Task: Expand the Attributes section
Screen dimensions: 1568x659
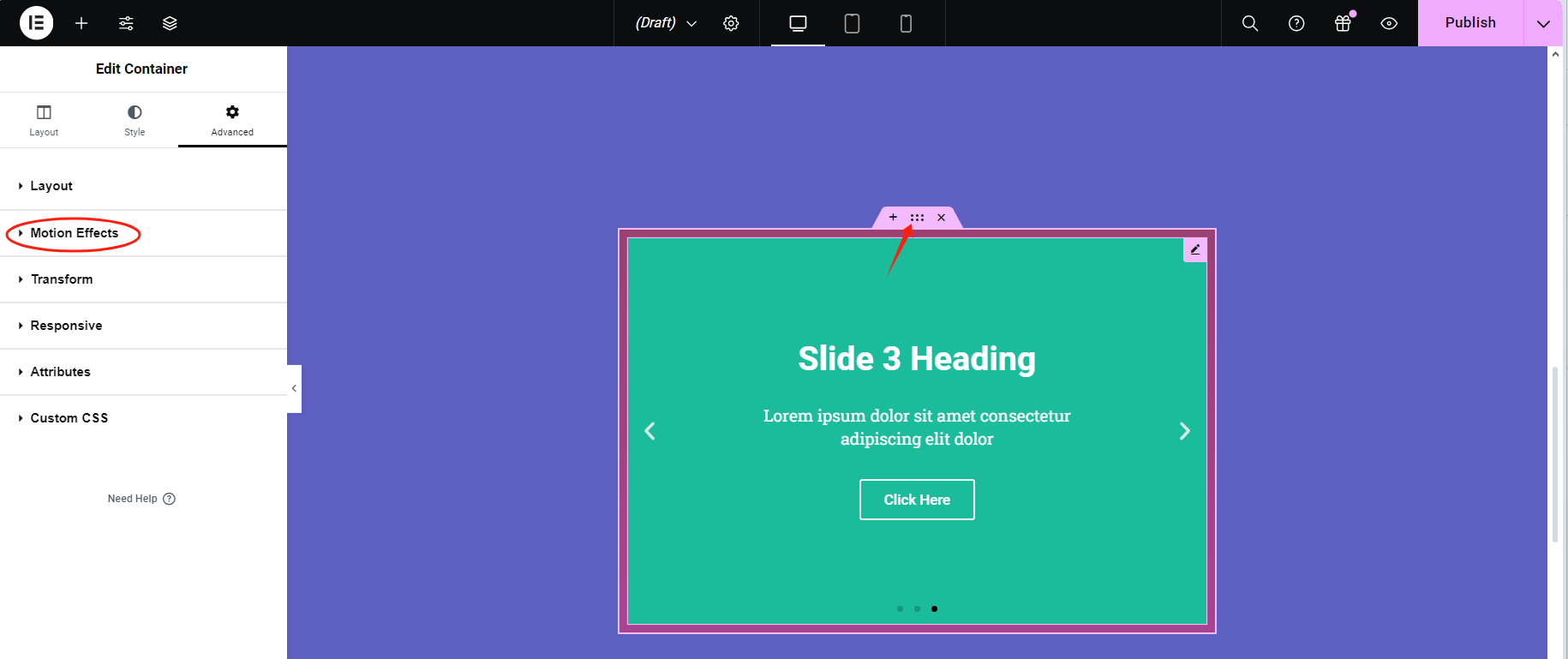Action: [x=143, y=372]
